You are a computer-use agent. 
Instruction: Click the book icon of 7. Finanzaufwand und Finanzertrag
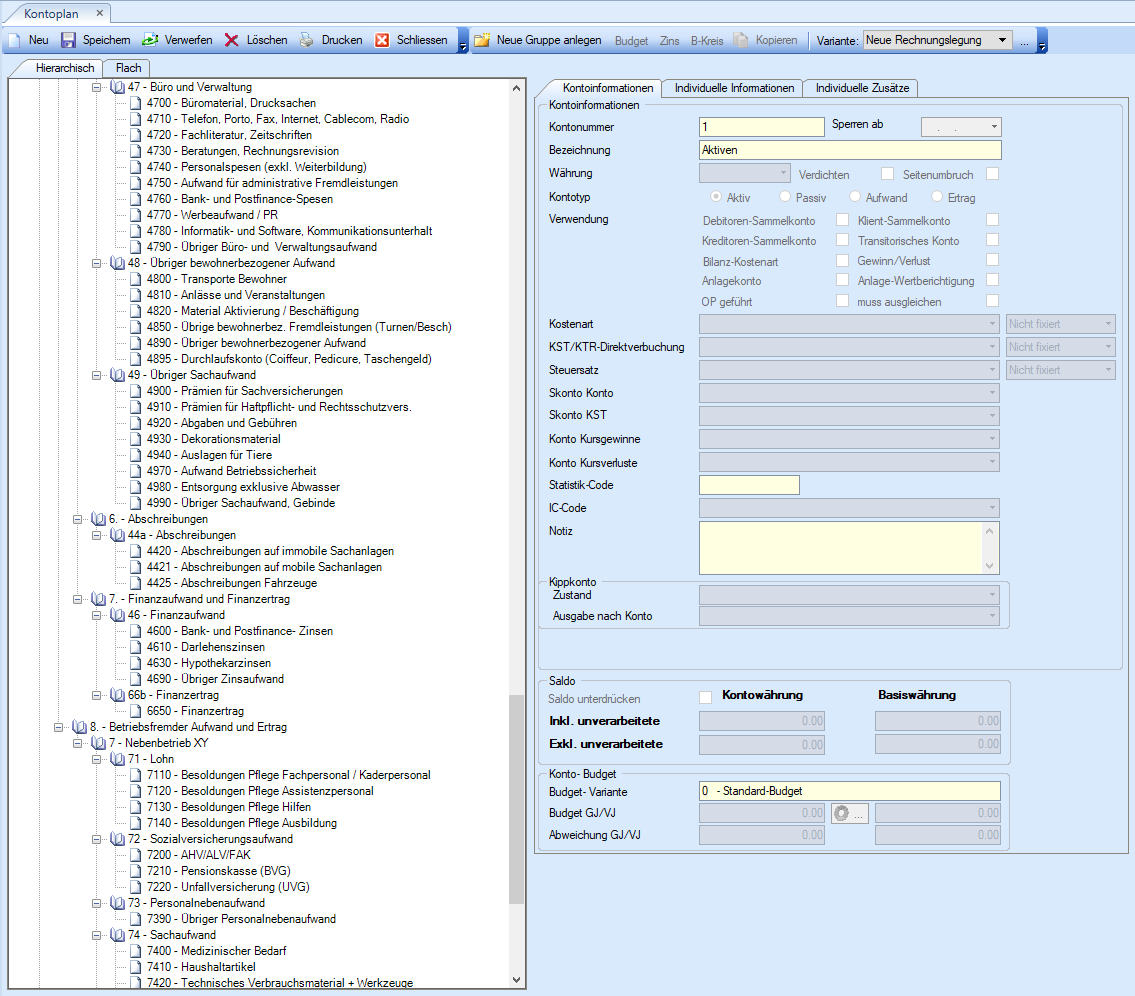pyautogui.click(x=98, y=599)
